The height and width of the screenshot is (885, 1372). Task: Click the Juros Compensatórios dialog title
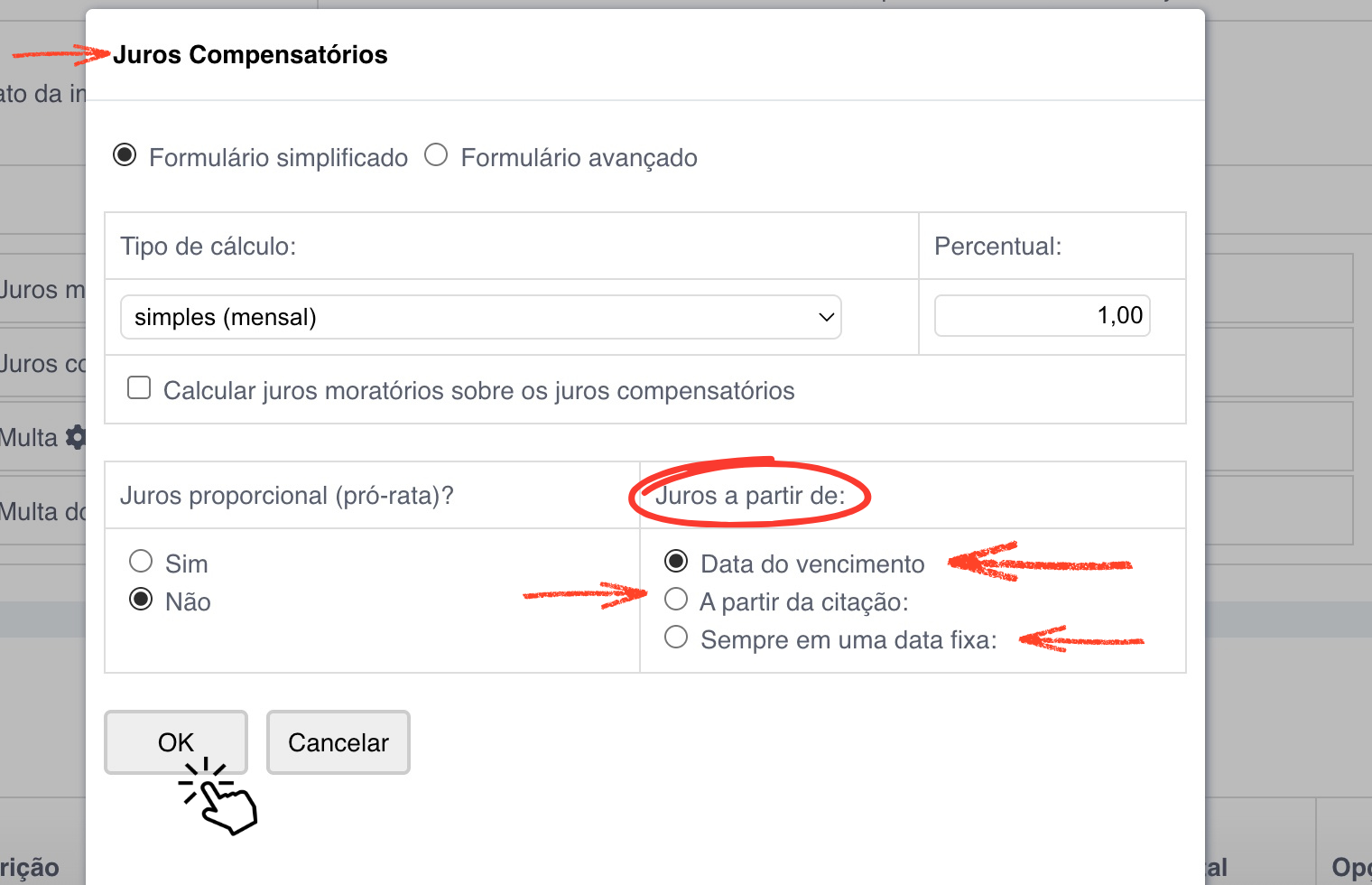point(250,55)
